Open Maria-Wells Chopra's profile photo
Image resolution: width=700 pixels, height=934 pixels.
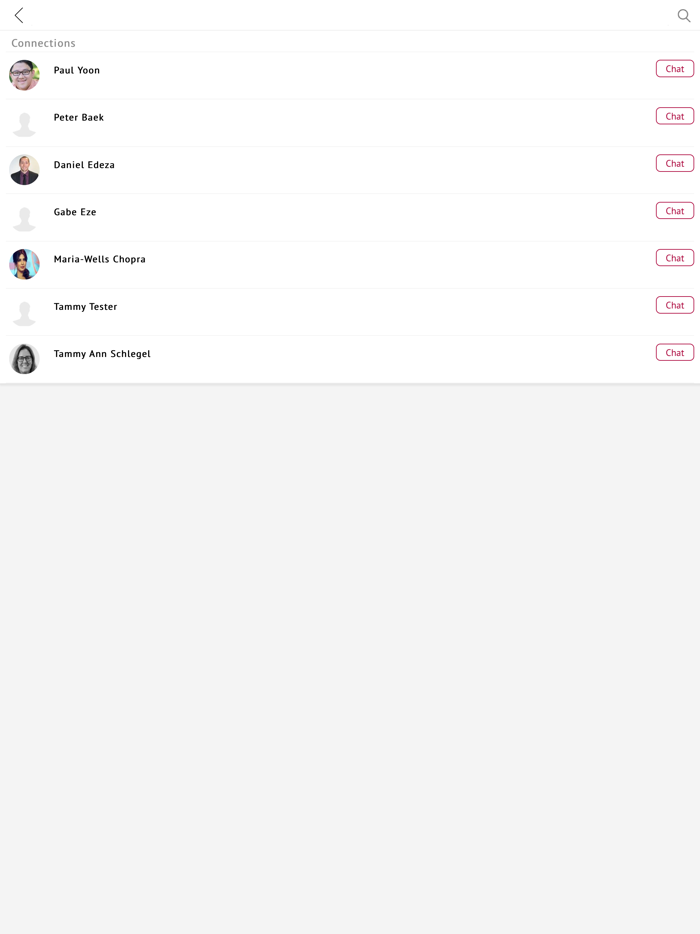tap(24, 264)
